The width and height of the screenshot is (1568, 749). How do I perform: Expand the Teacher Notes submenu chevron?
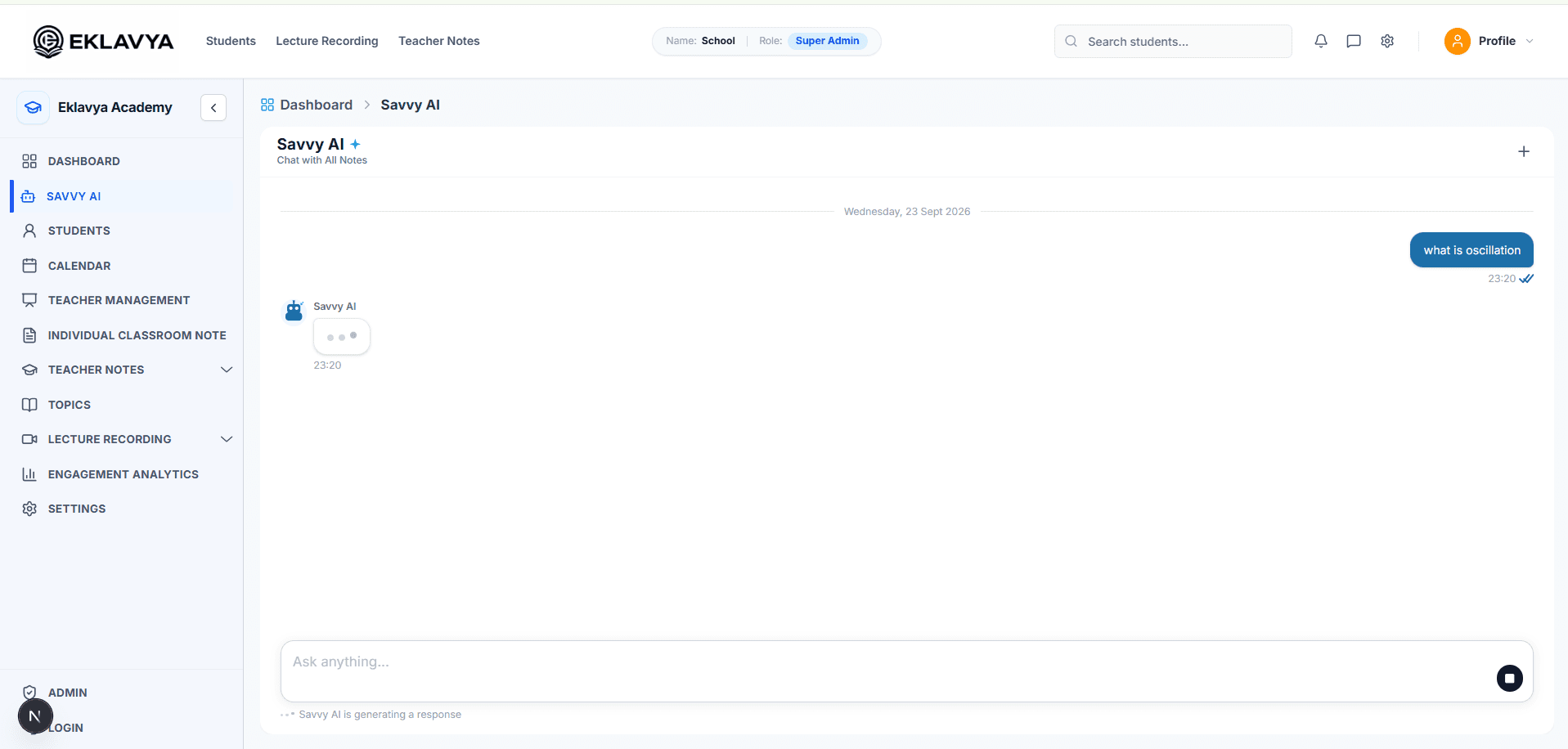click(x=227, y=370)
